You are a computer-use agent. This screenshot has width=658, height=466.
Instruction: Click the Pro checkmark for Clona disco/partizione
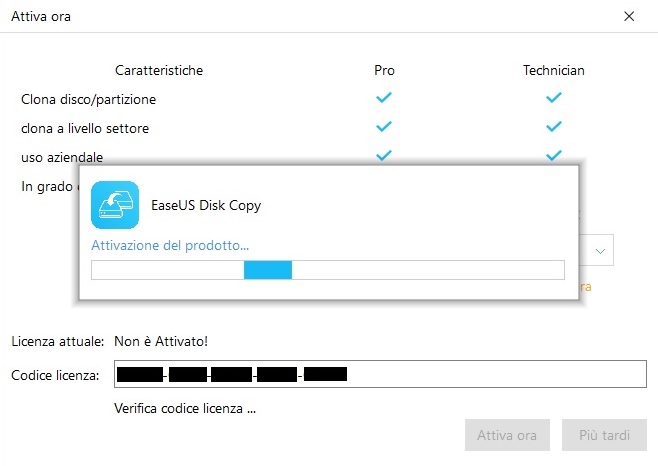coord(384,97)
